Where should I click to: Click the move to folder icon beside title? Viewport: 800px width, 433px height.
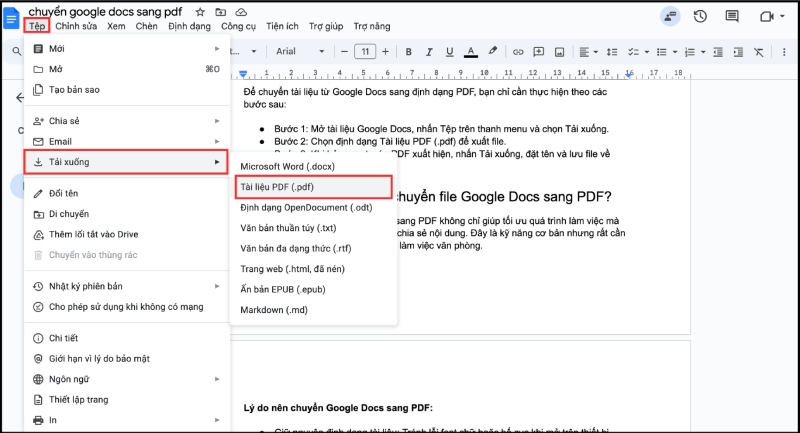220,12
